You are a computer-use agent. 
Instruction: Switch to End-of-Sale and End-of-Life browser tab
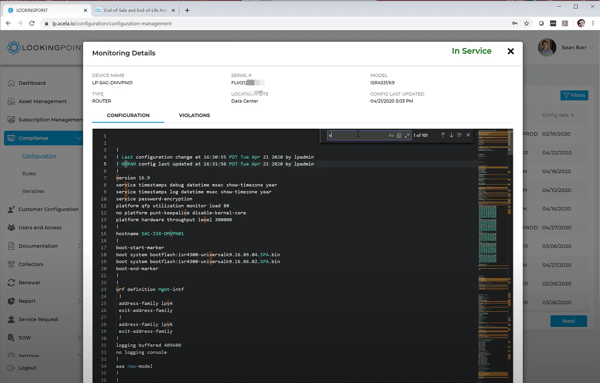[x=135, y=10]
